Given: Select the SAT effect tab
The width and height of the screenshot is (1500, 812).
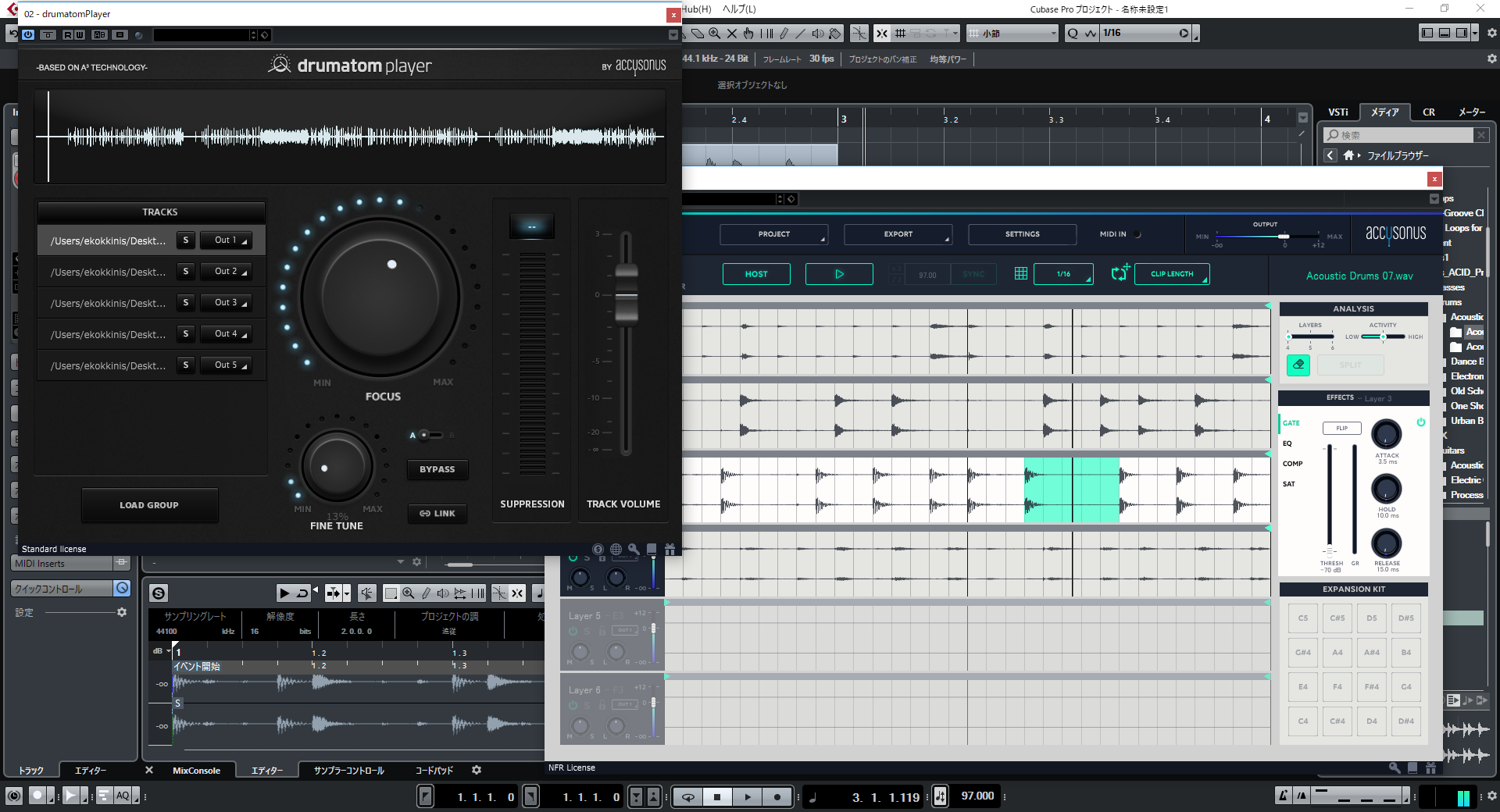Looking at the screenshot, I should point(1289,484).
